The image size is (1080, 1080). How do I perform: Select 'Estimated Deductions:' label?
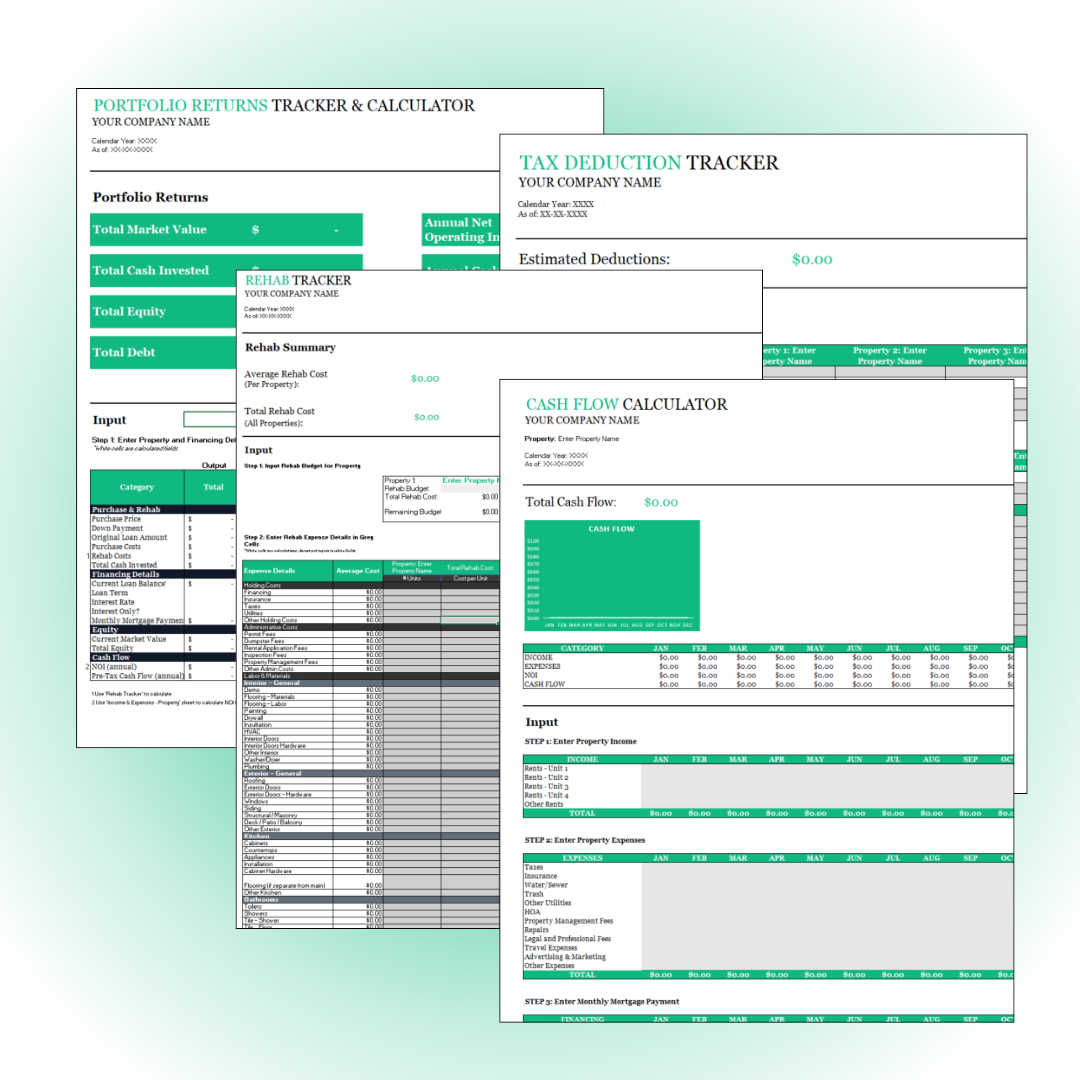[594, 259]
